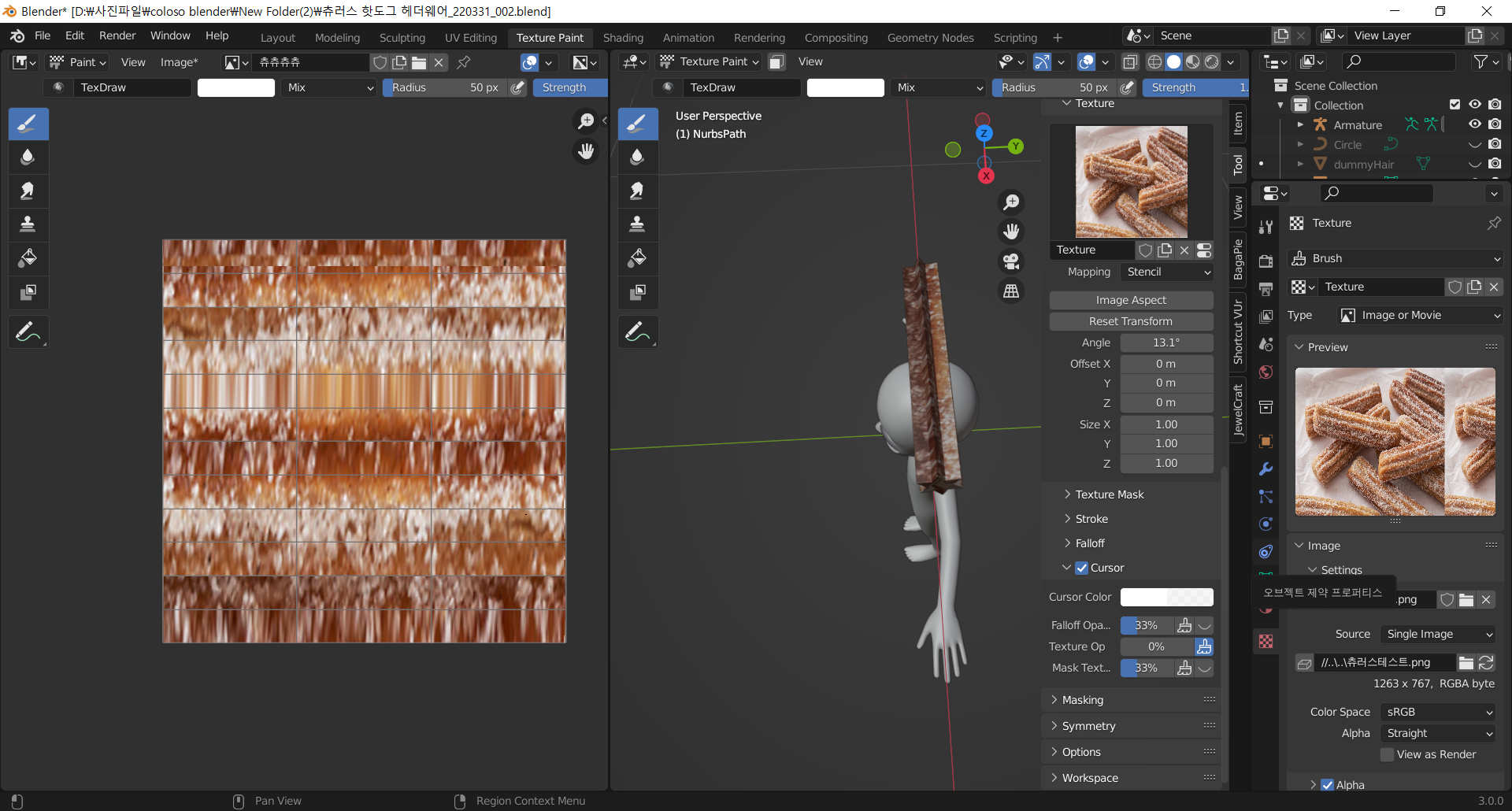Click Angle 13.1° field

(x=1167, y=343)
